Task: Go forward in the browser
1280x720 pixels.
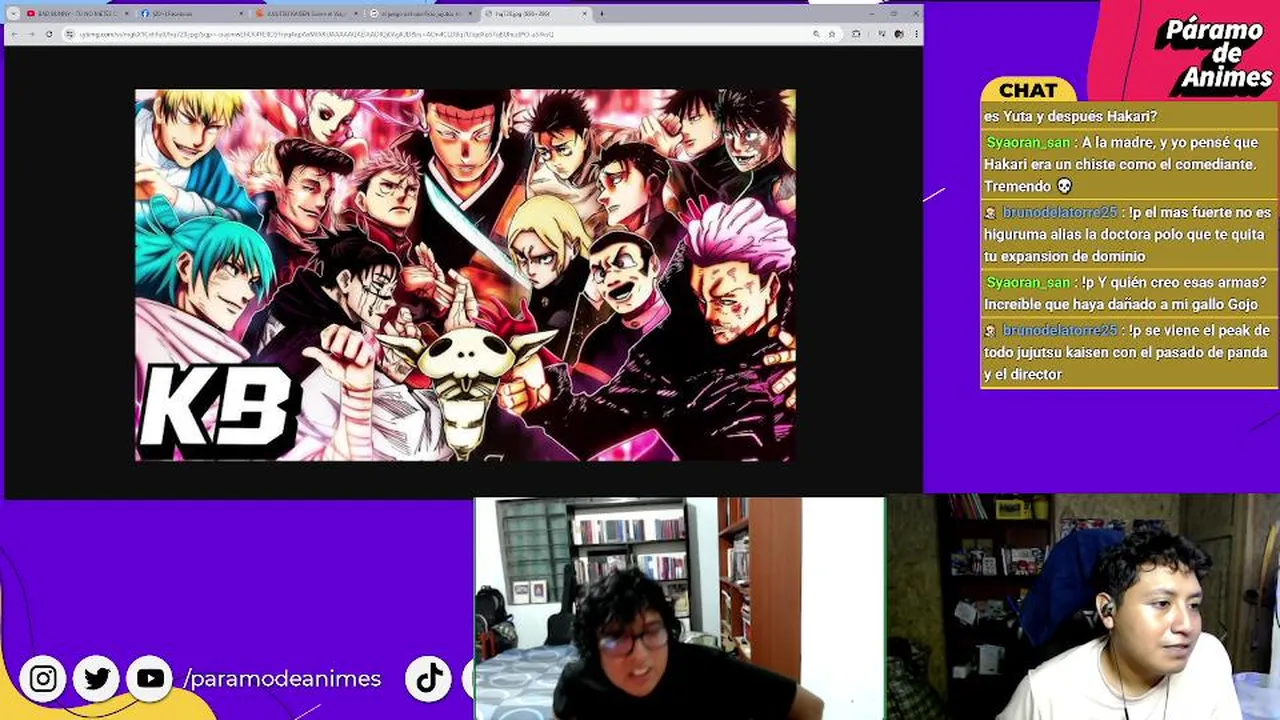Action: coord(31,34)
